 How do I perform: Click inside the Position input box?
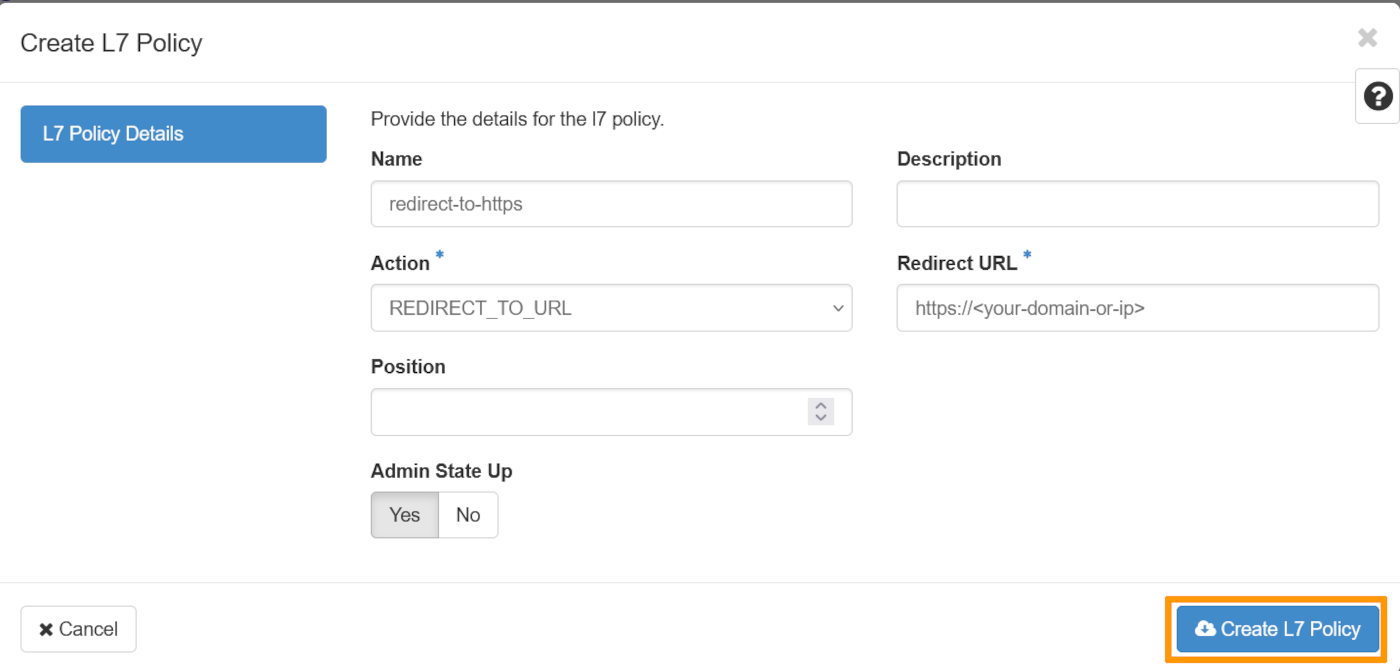point(590,411)
